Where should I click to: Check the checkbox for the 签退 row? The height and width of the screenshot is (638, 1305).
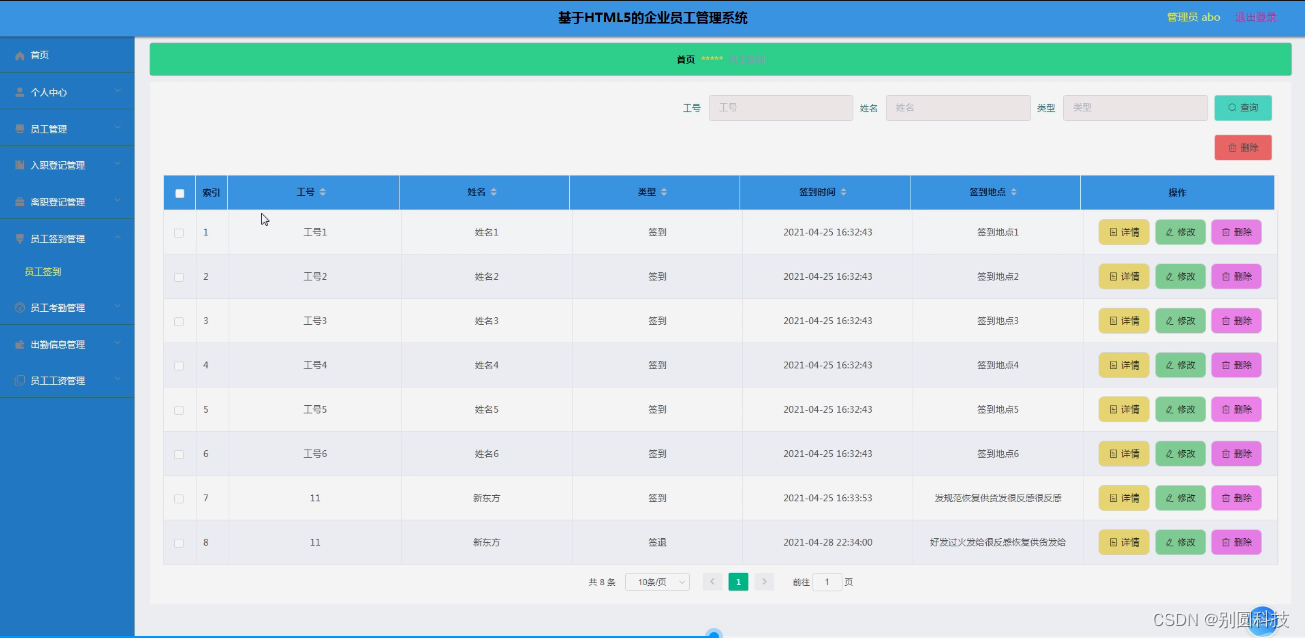(180, 542)
